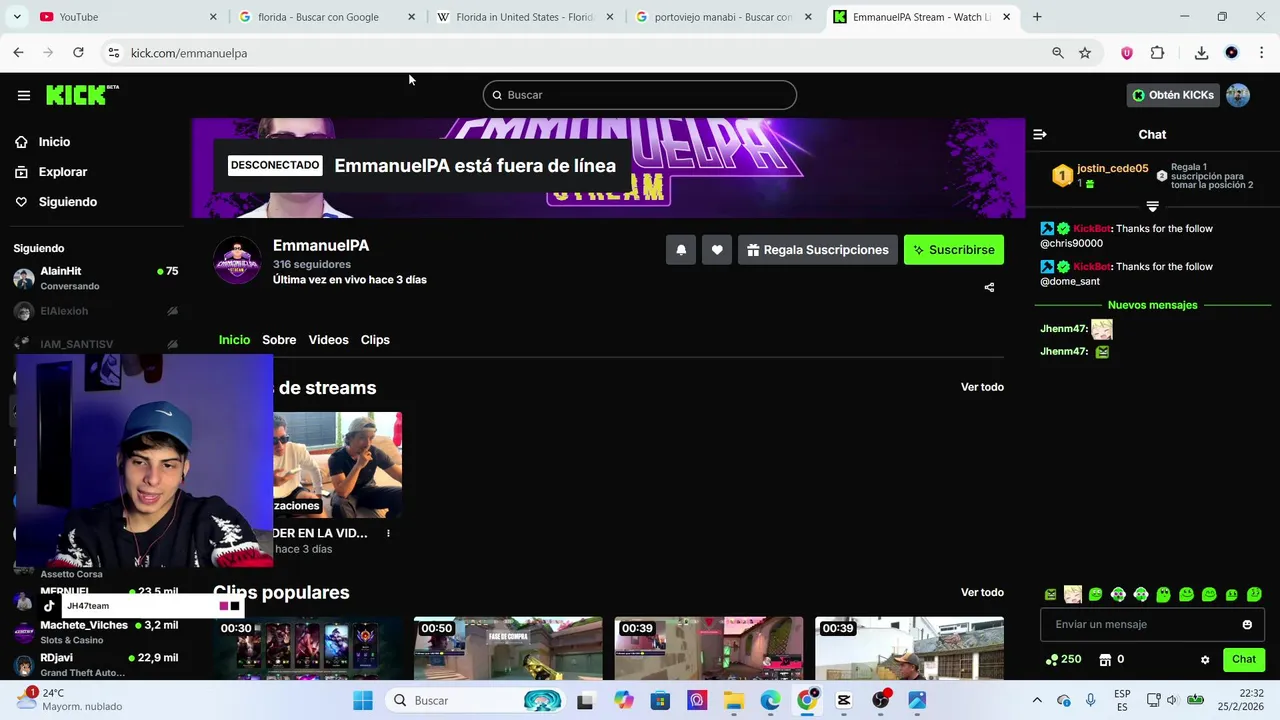Click the taskbar Buscar search box

(x=475, y=700)
